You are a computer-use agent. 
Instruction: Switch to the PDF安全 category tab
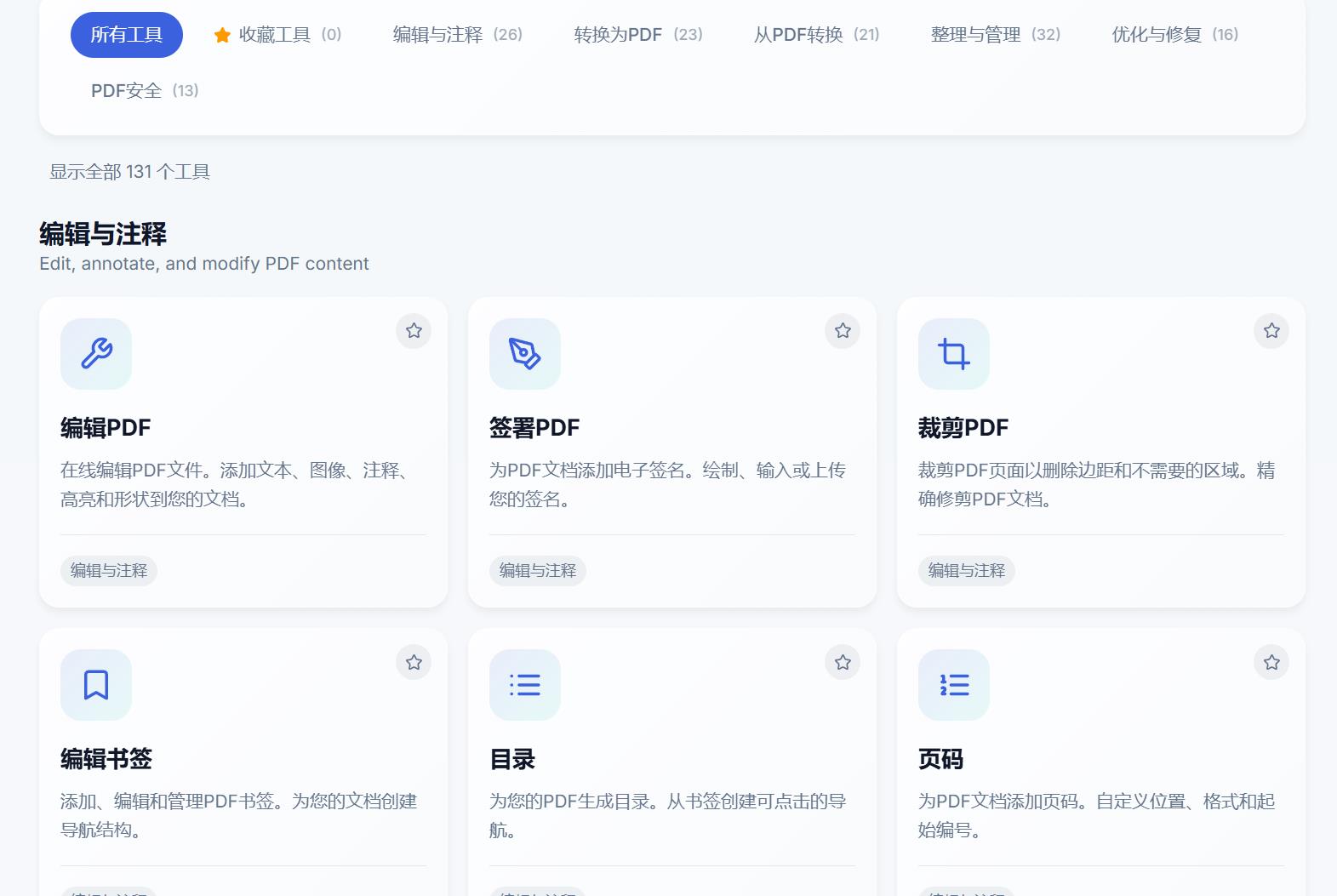145,90
